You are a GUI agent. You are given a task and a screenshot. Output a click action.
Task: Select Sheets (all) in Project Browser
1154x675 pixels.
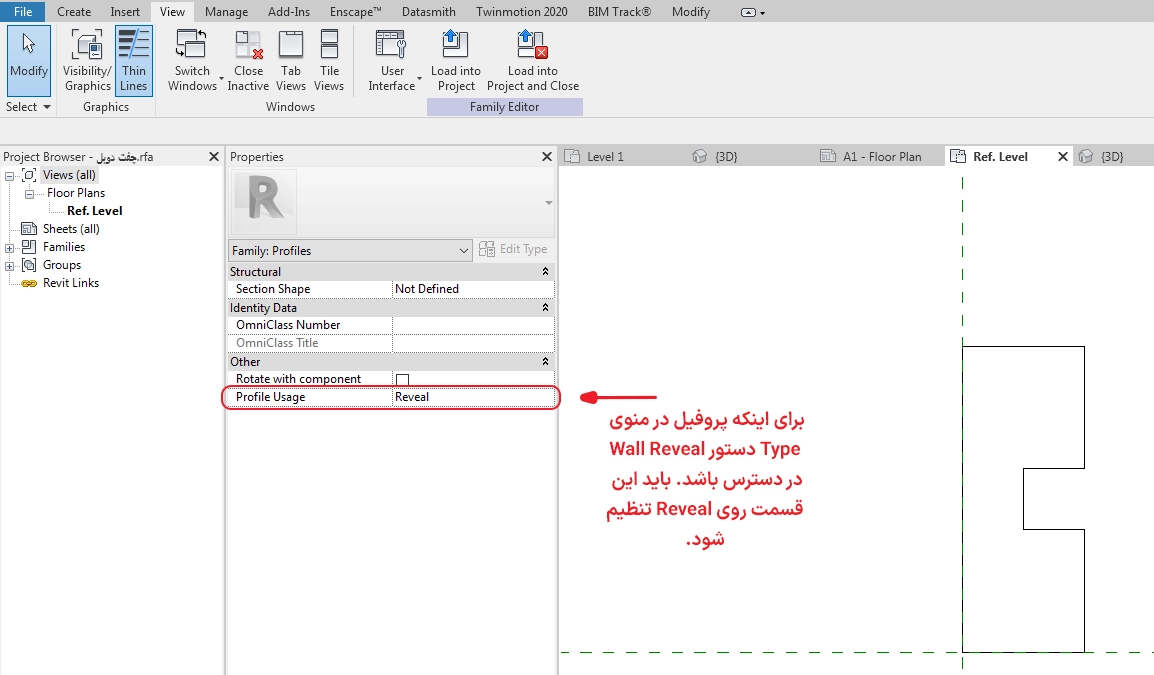point(71,228)
